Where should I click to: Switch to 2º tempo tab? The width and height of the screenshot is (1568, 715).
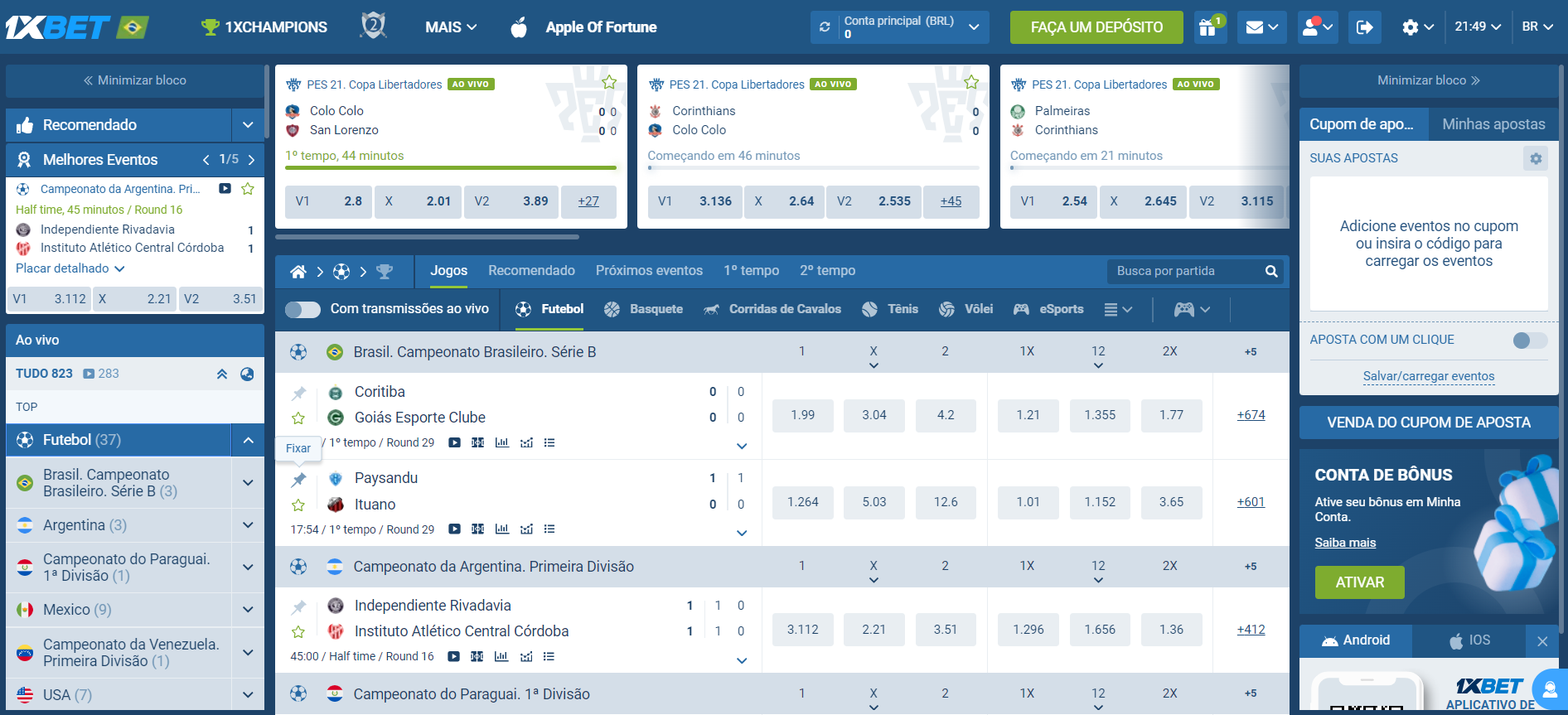tap(827, 271)
